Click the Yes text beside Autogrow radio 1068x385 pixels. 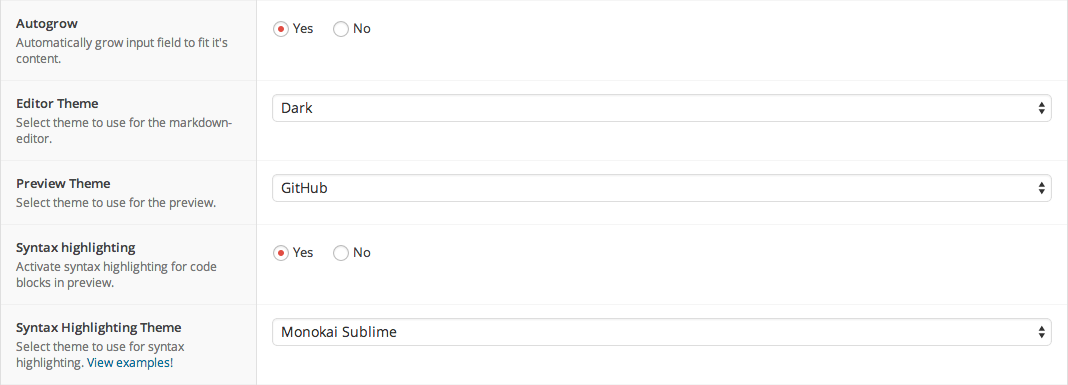click(303, 29)
